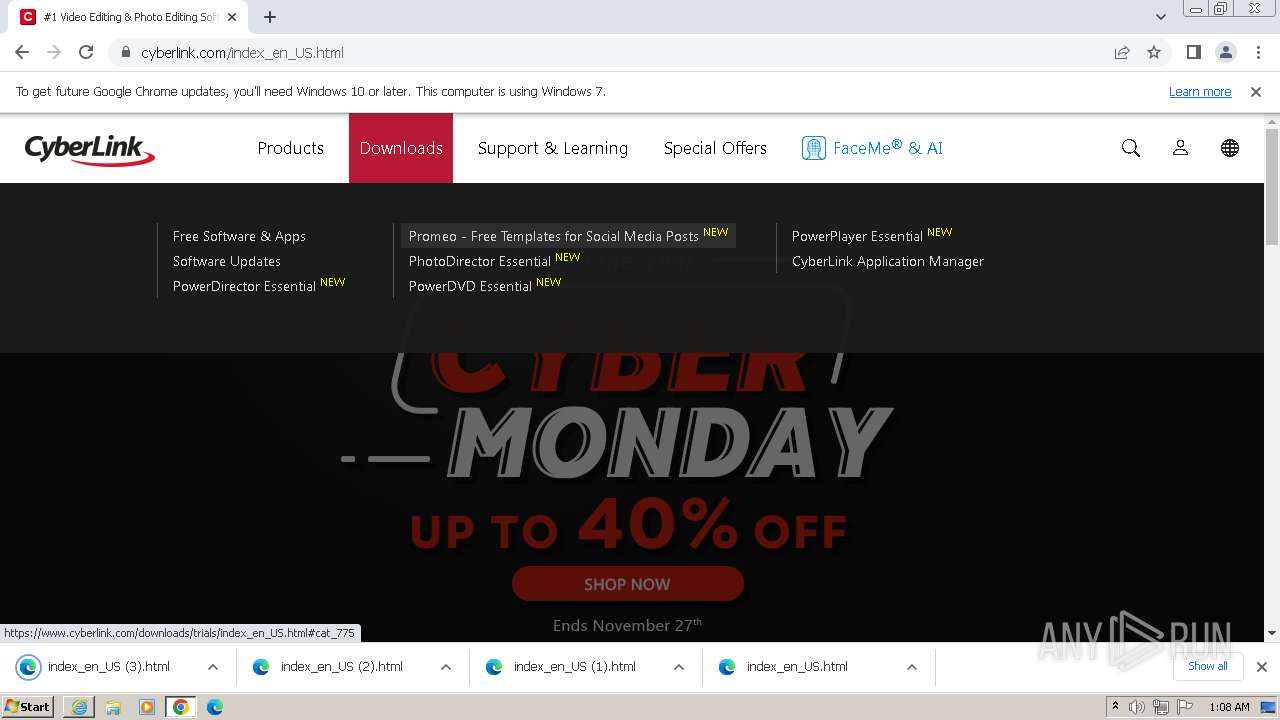The width and height of the screenshot is (1280, 720).
Task: Expand options for index_en_US.html download
Action: tap(912, 667)
